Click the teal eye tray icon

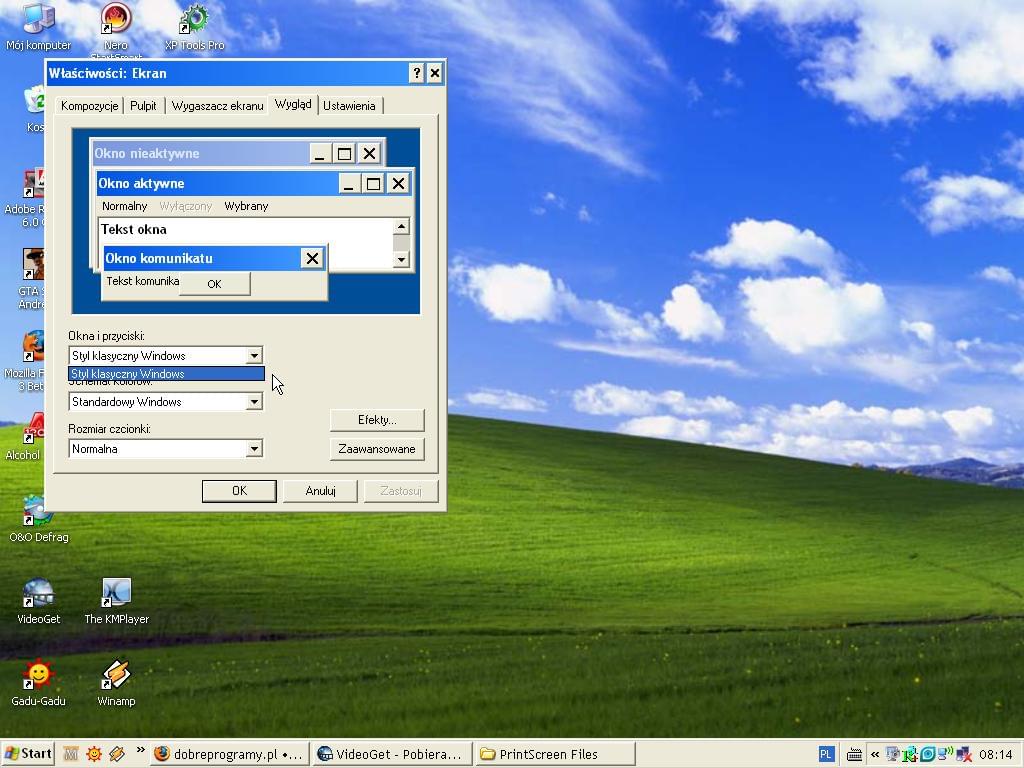click(927, 755)
